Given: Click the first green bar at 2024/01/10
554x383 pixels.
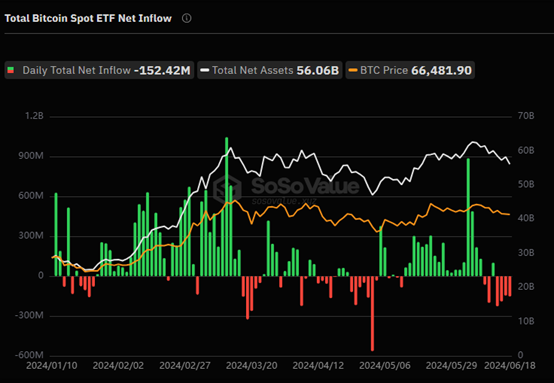Looking at the screenshot, I should pyautogui.click(x=56, y=235).
